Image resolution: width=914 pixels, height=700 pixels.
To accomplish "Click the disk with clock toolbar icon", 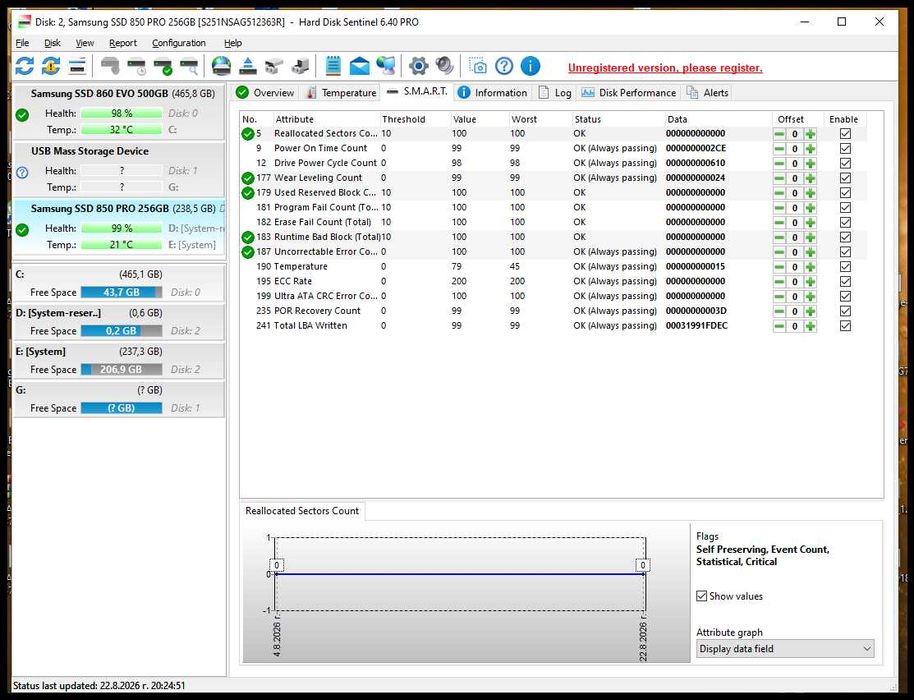I will pos(137,66).
